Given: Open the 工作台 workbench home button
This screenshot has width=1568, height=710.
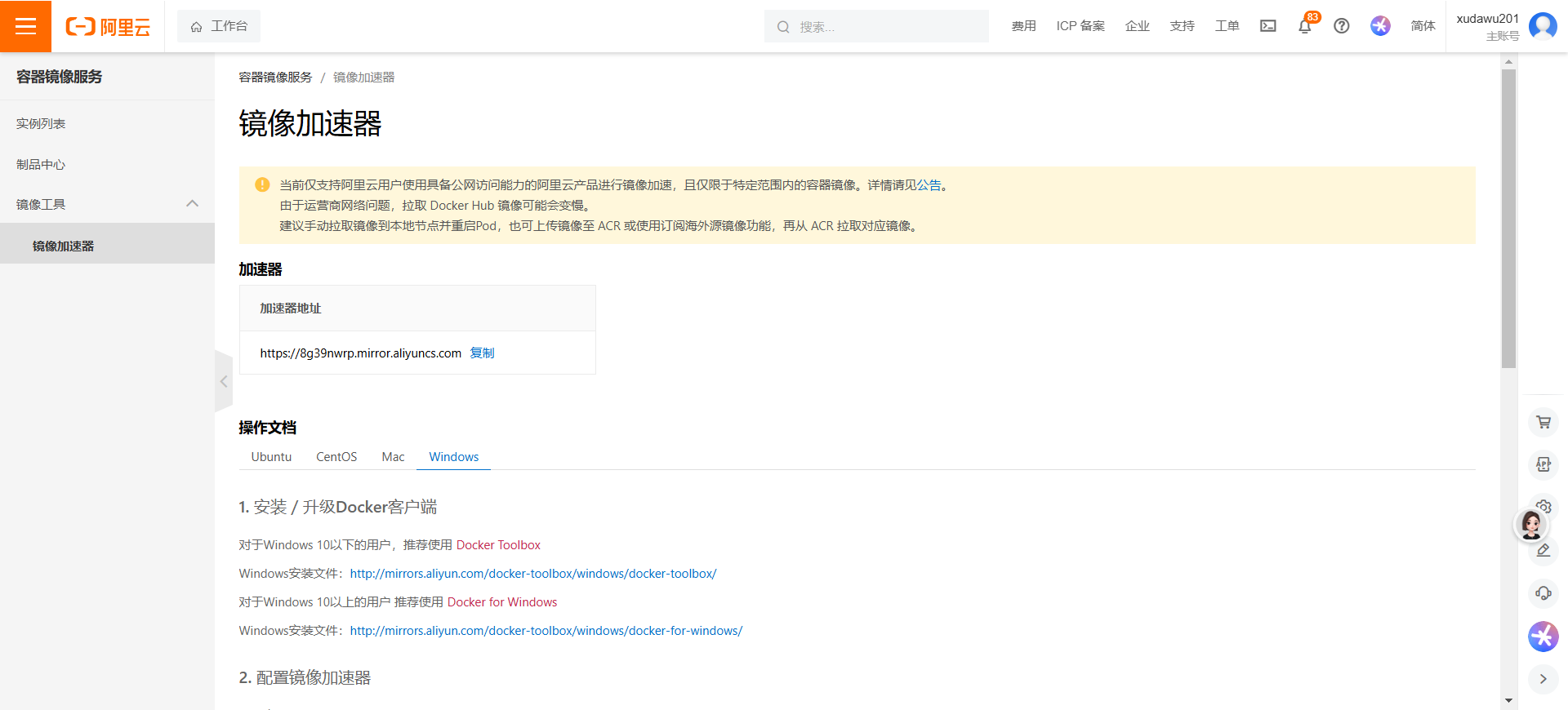Looking at the screenshot, I should click(x=219, y=26).
